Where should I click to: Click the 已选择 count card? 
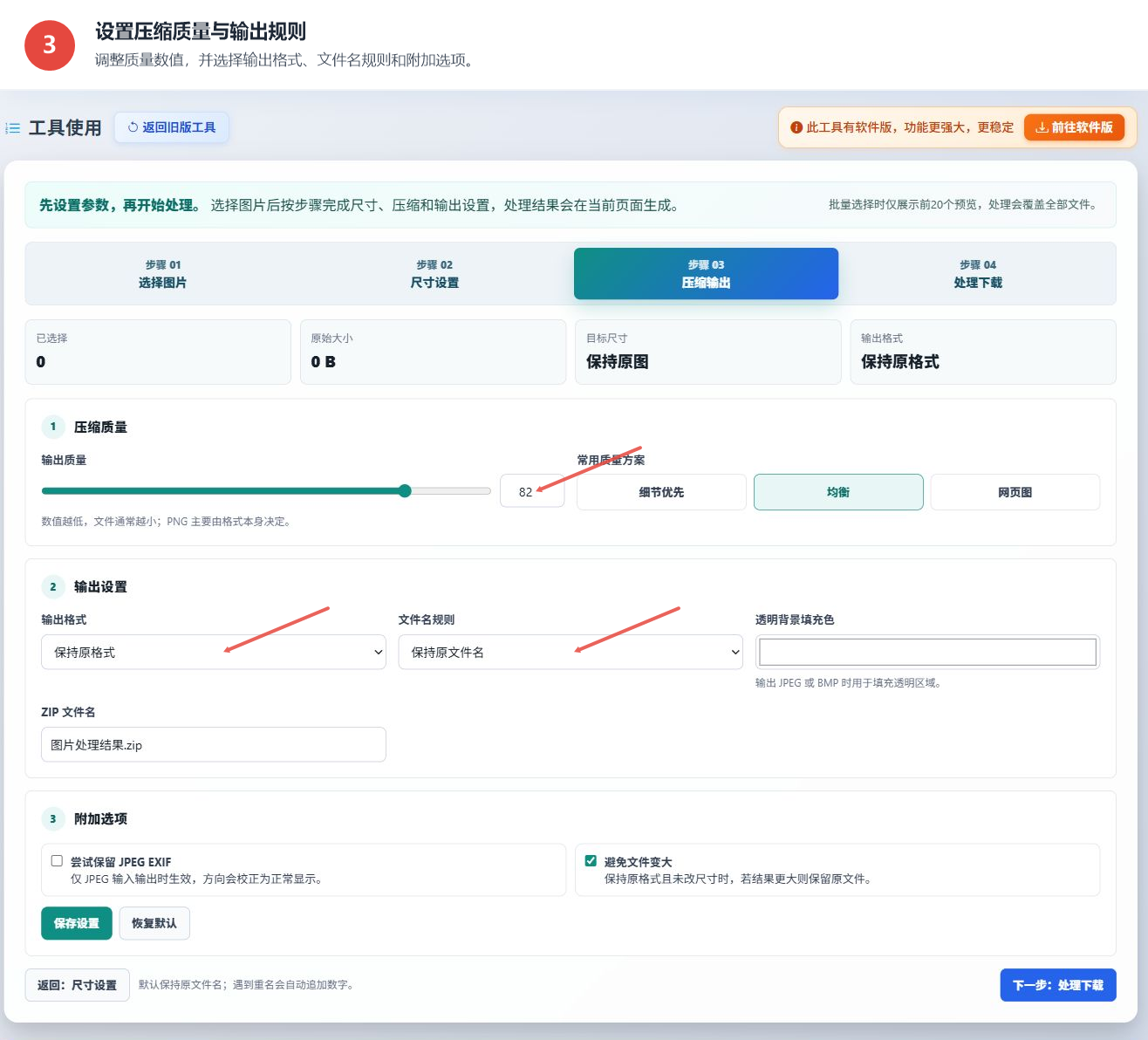click(x=158, y=352)
